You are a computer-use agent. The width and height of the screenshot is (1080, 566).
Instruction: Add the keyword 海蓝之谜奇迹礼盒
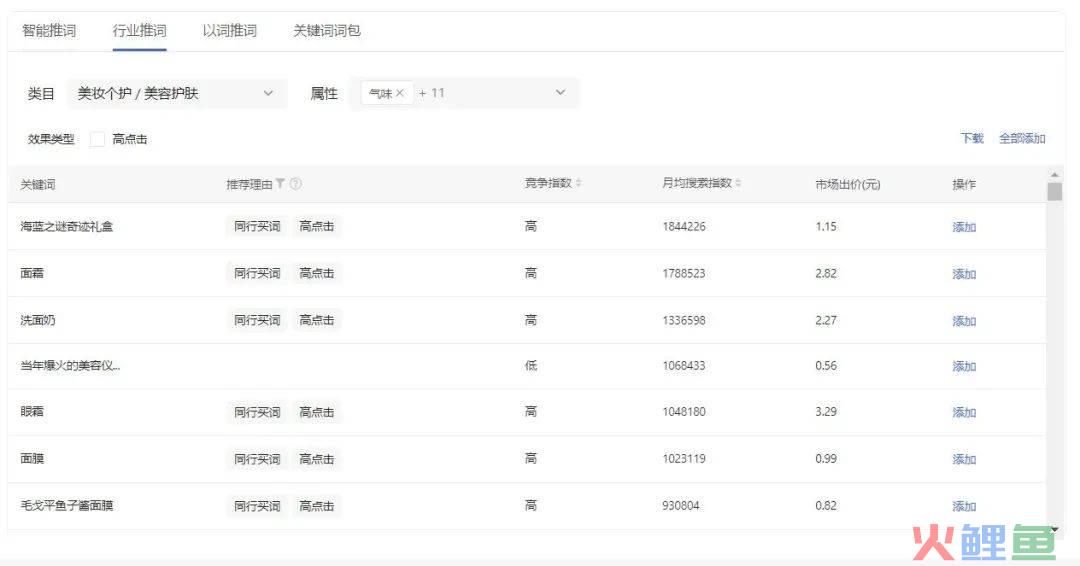pyautogui.click(x=963, y=227)
